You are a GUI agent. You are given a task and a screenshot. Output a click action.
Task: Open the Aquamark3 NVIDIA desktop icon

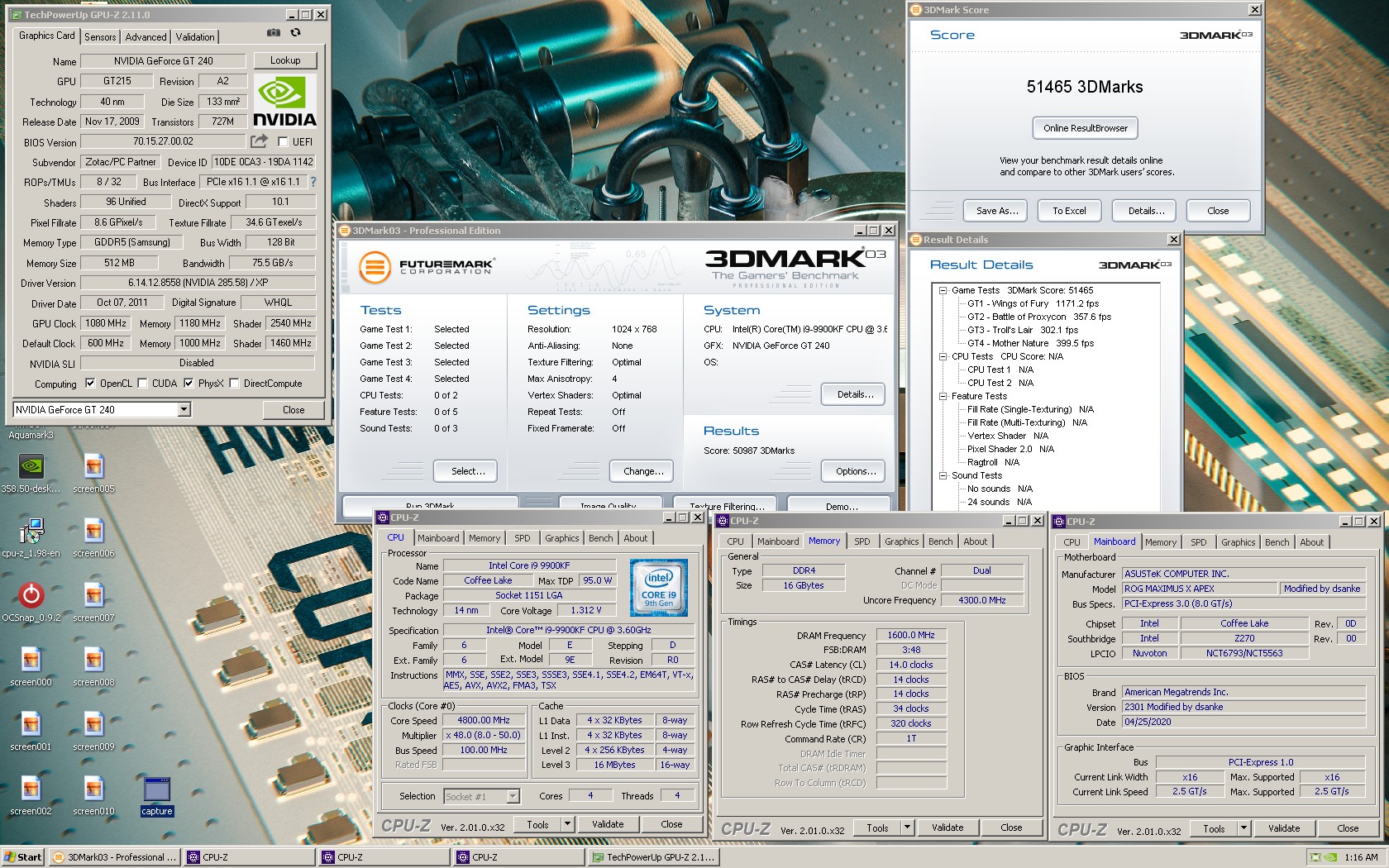pos(31,435)
